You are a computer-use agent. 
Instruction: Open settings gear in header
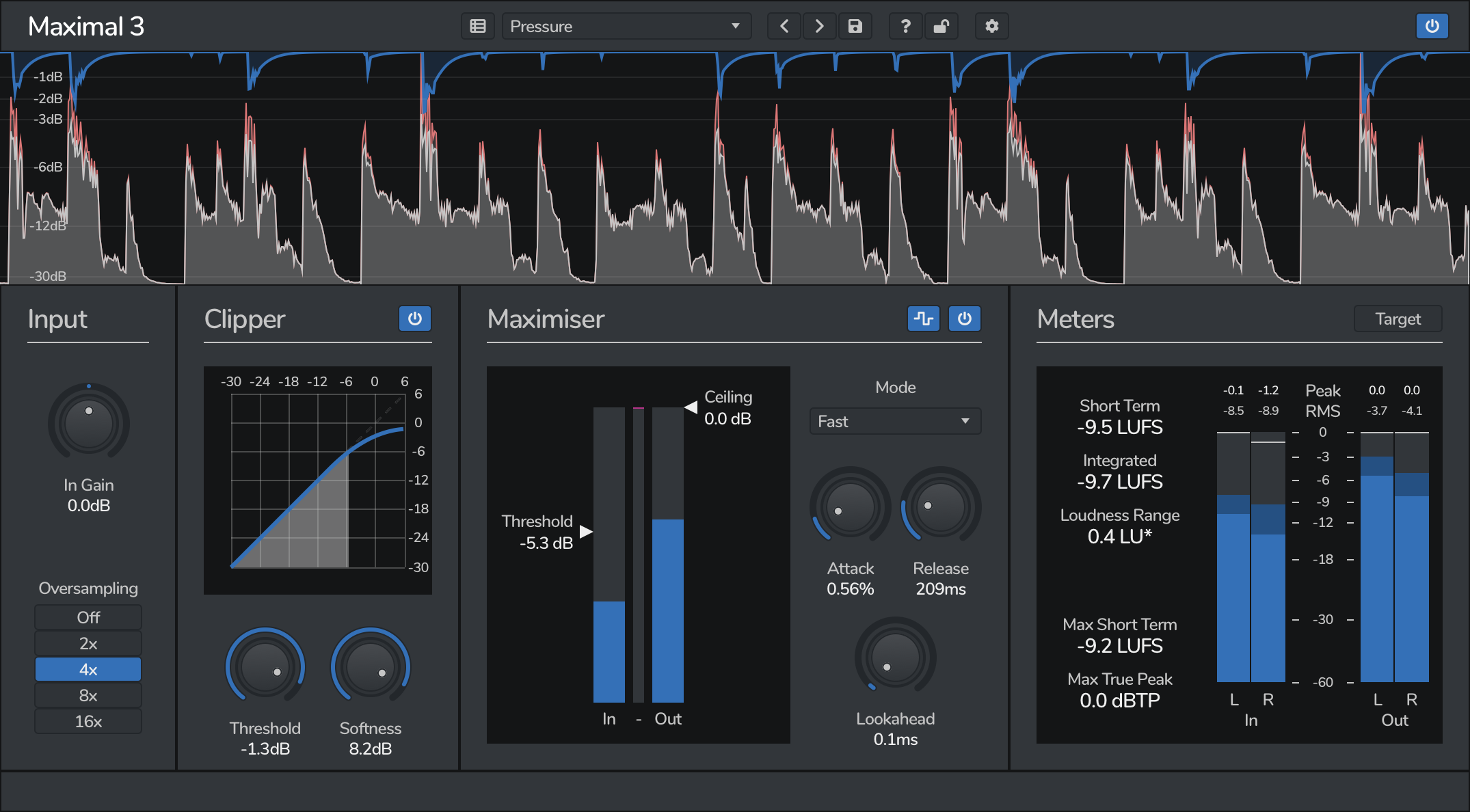(x=991, y=26)
